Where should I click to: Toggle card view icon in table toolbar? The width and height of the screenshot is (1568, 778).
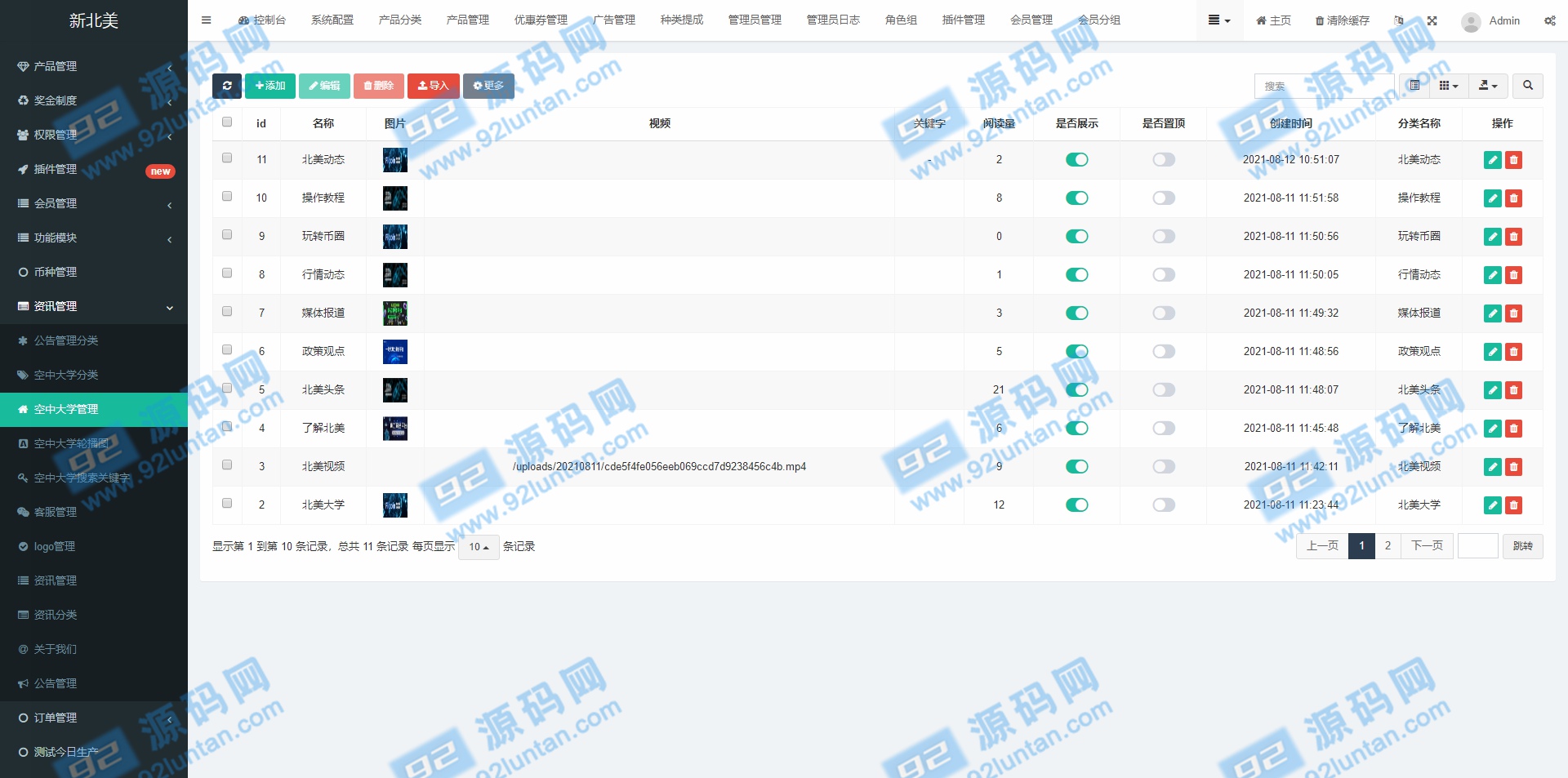tap(1414, 86)
